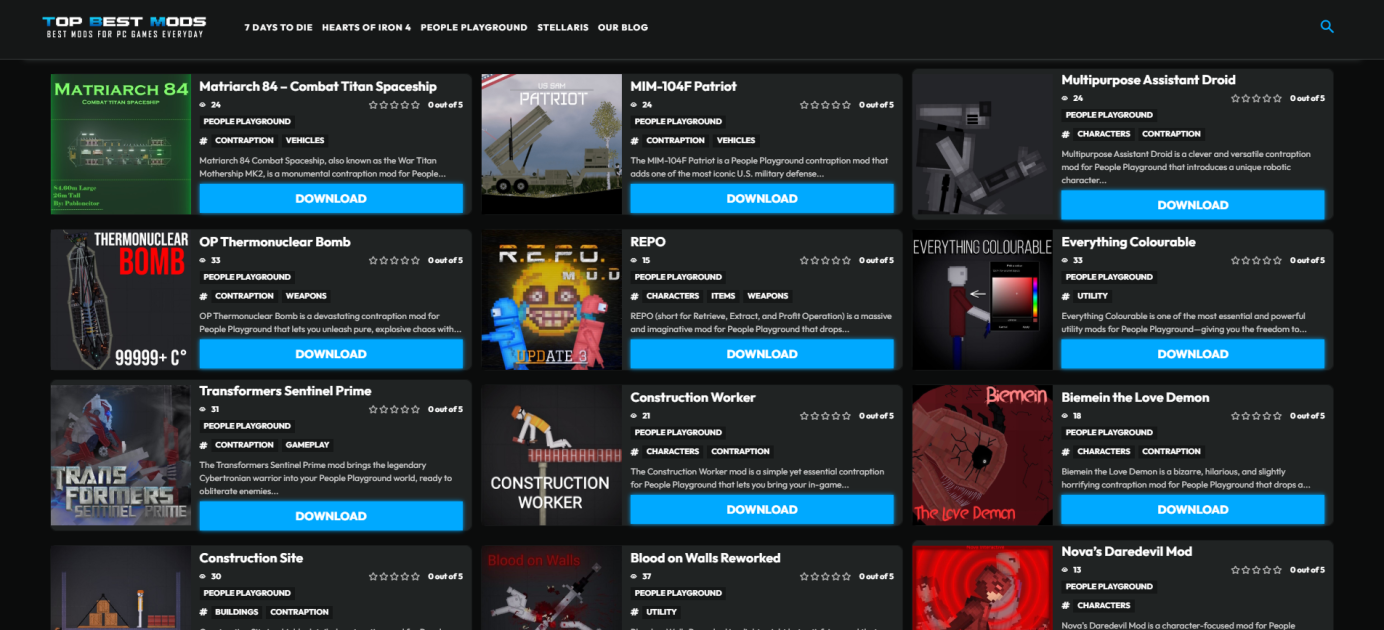The width and height of the screenshot is (1384, 630).
Task: Select People Playground category on Construction Site card
Action: coord(247,594)
